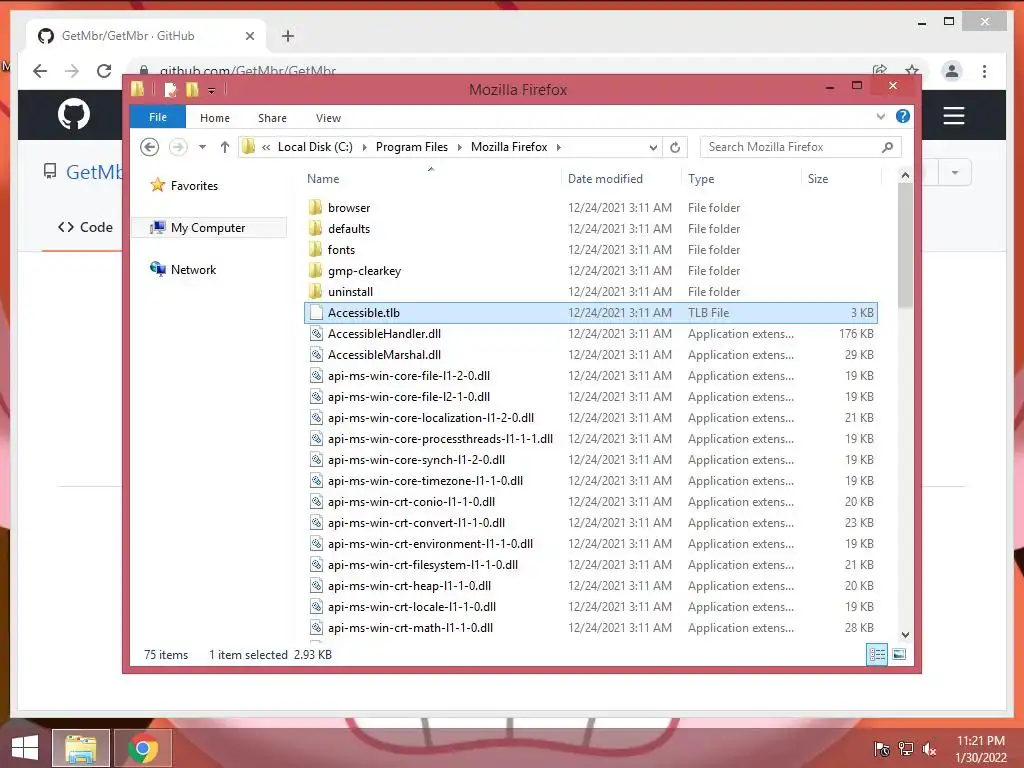Open Explorer Help question mark icon
The width and height of the screenshot is (1024, 768).
[903, 116]
